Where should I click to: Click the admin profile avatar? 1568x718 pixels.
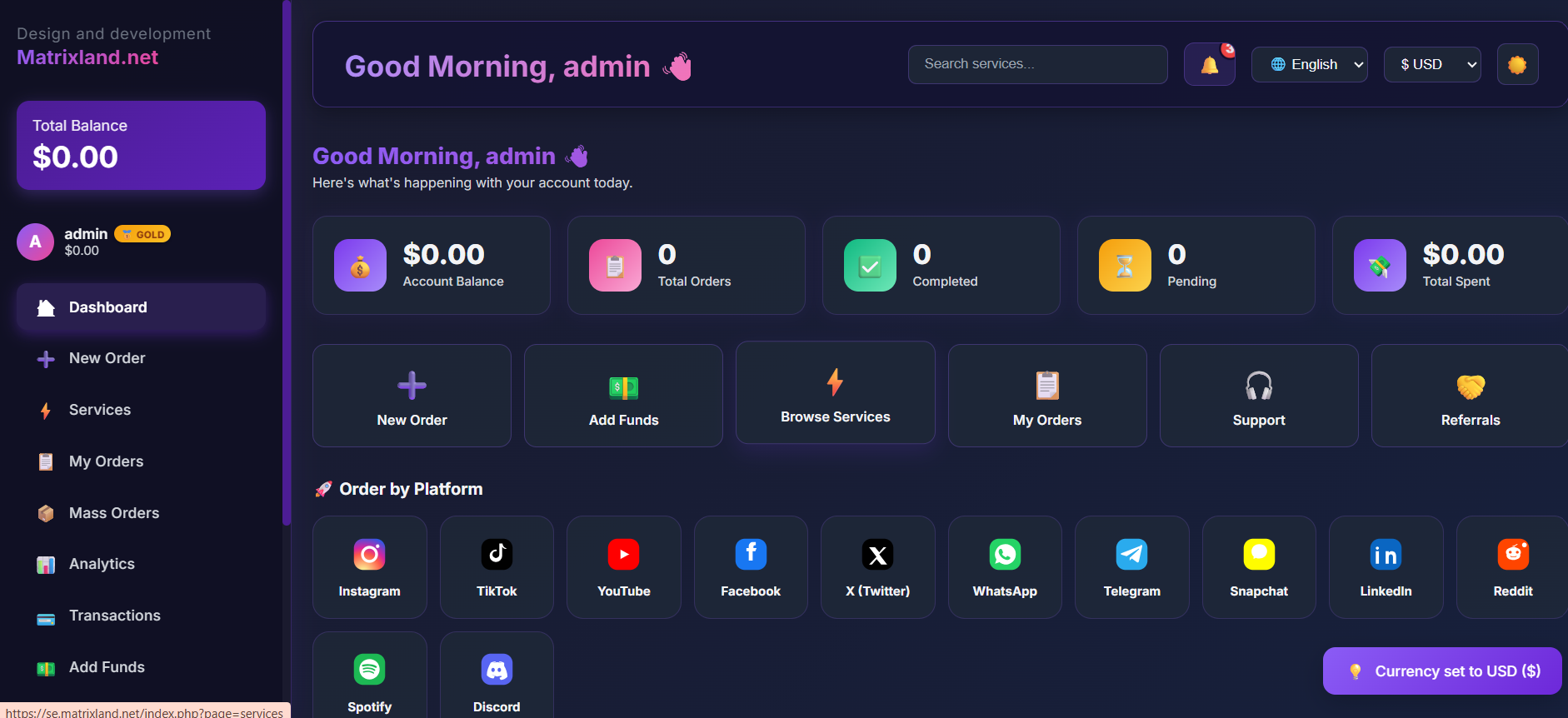35,242
